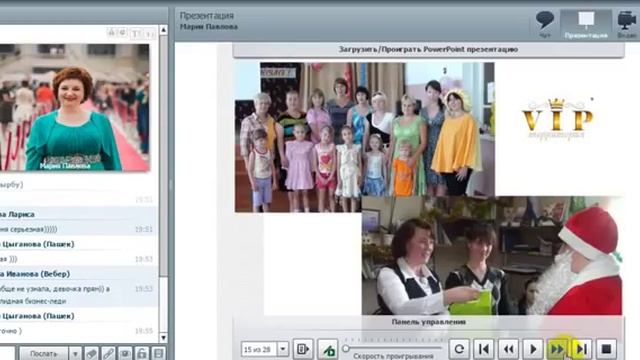Screen dimensions: 640x360
Task: Send message with Послать button
Action: pos(43,353)
